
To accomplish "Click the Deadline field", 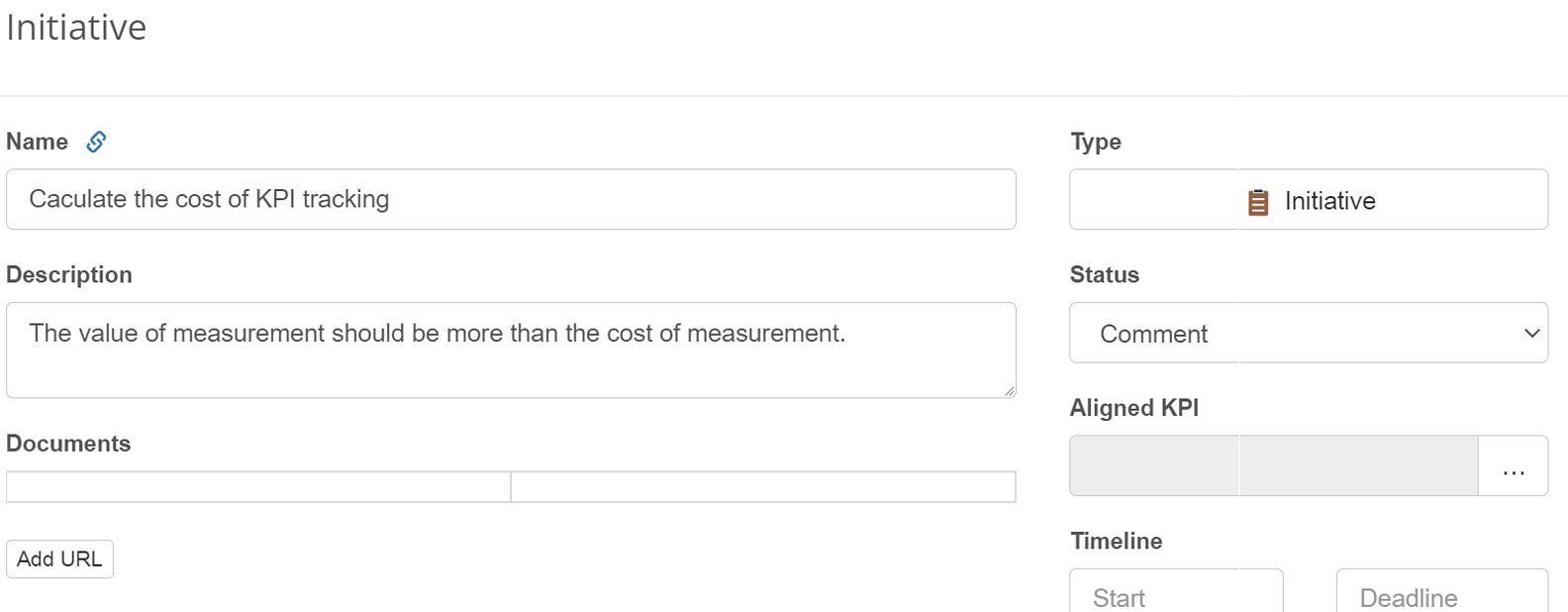I will [x=1441, y=595].
